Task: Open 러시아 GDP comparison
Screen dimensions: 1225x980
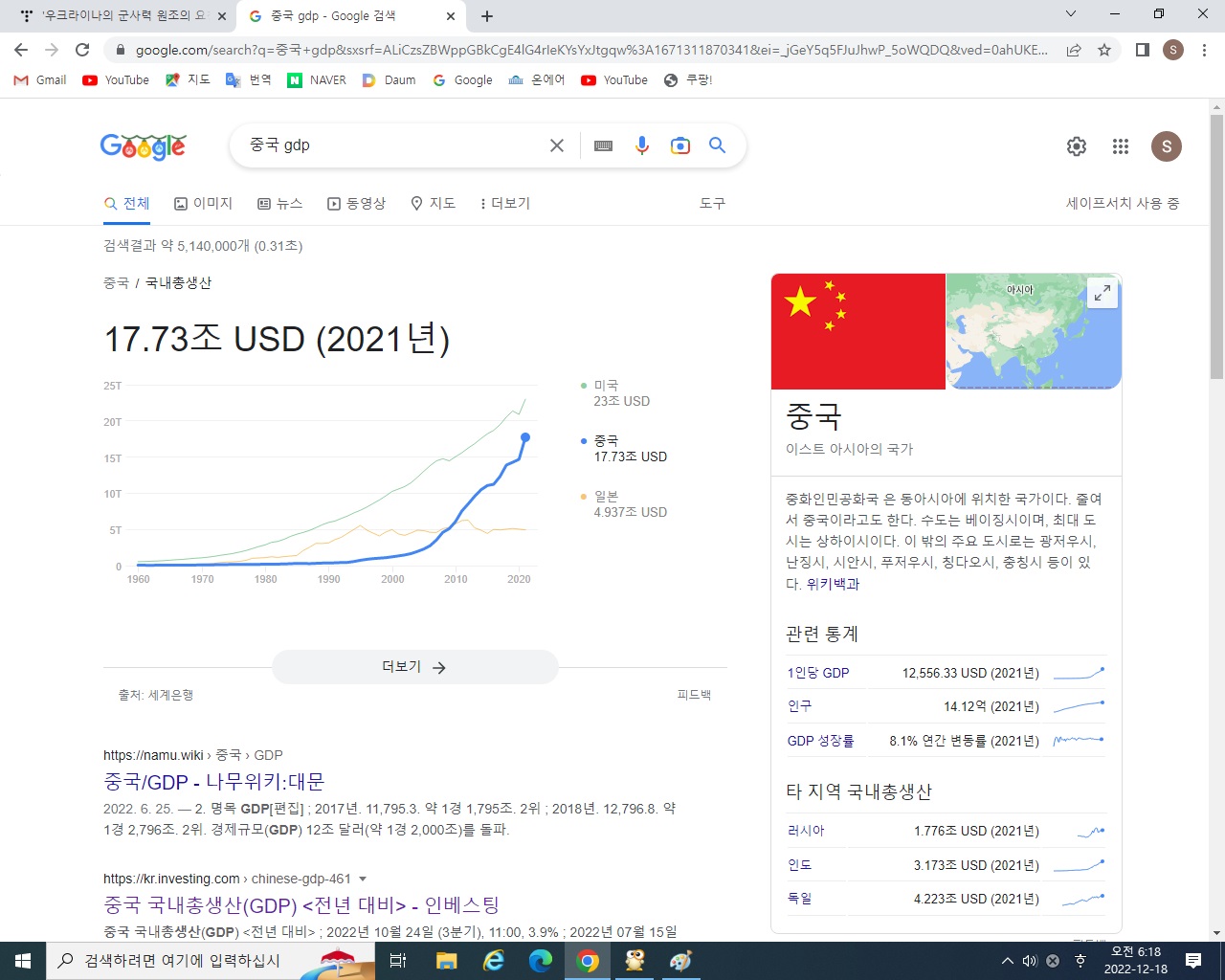Action: pos(806,831)
